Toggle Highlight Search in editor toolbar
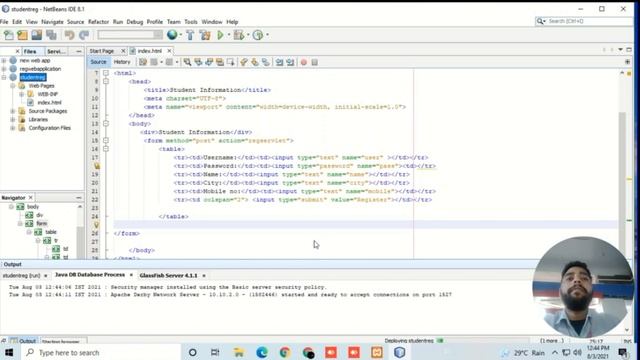640x360 pixels. pos(220,62)
